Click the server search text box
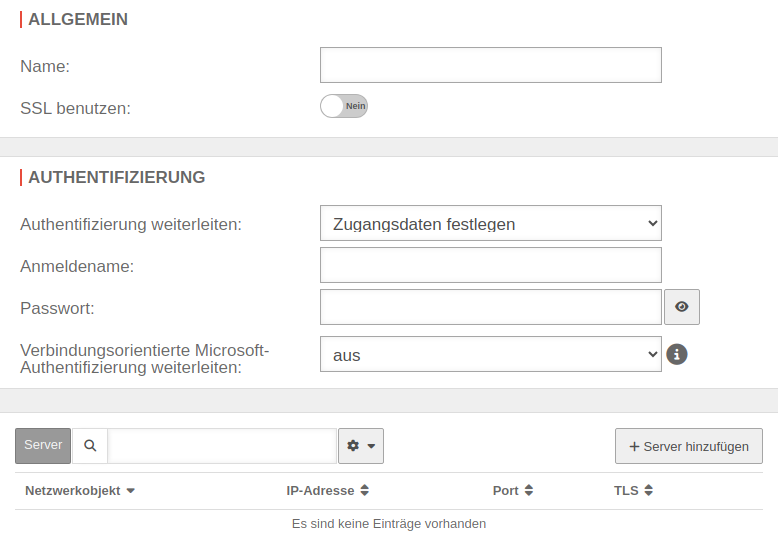 (222, 446)
